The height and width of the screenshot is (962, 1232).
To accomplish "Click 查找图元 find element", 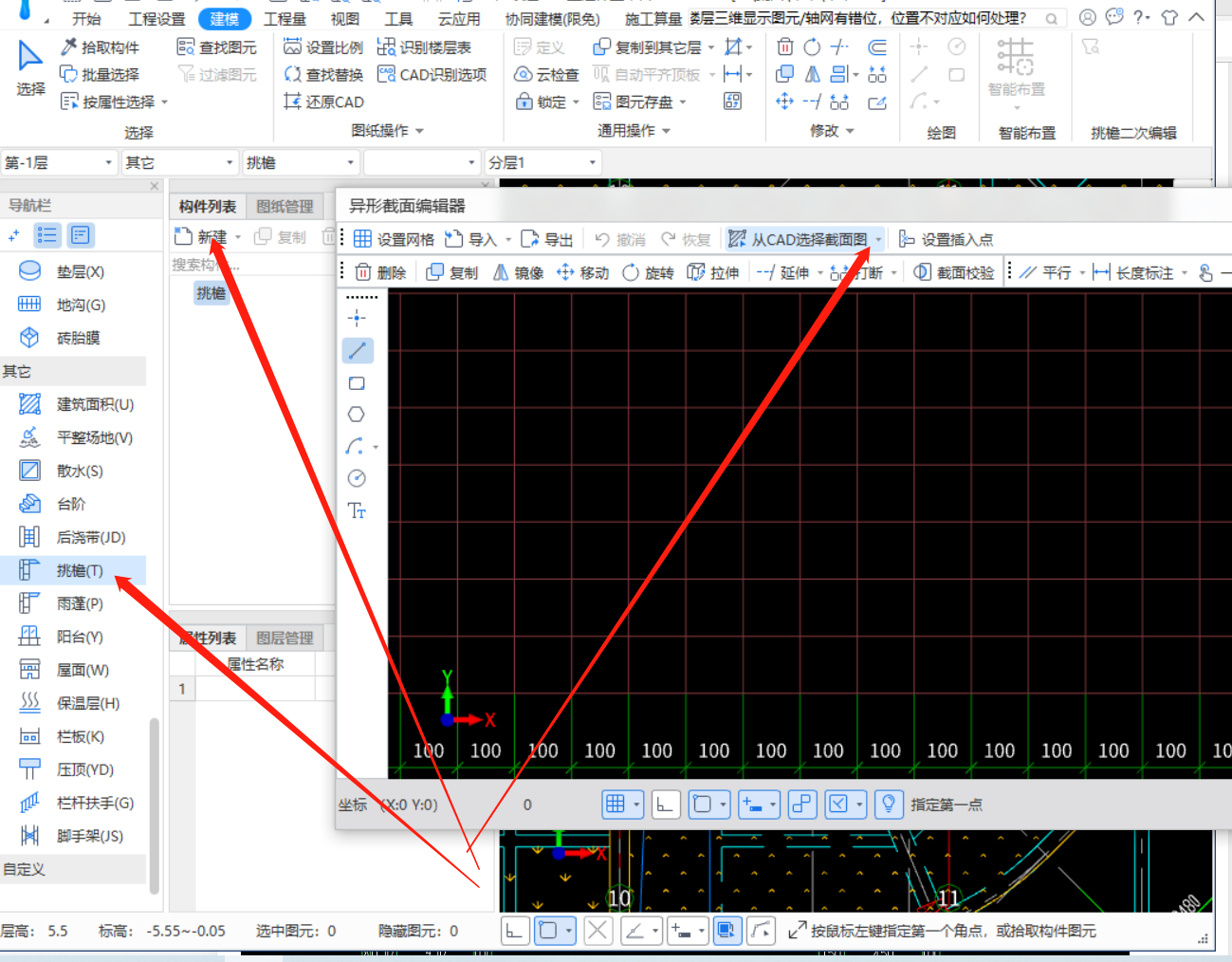I will click(x=217, y=46).
